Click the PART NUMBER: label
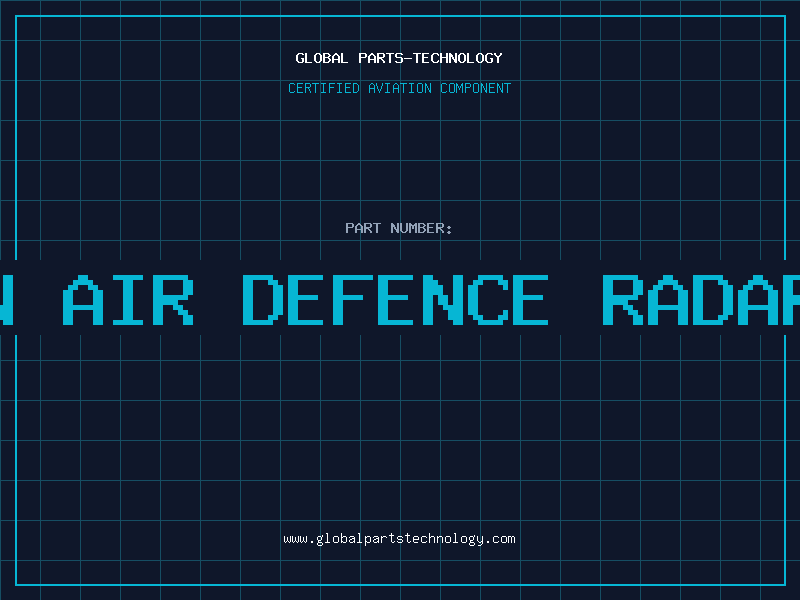 [399, 228]
